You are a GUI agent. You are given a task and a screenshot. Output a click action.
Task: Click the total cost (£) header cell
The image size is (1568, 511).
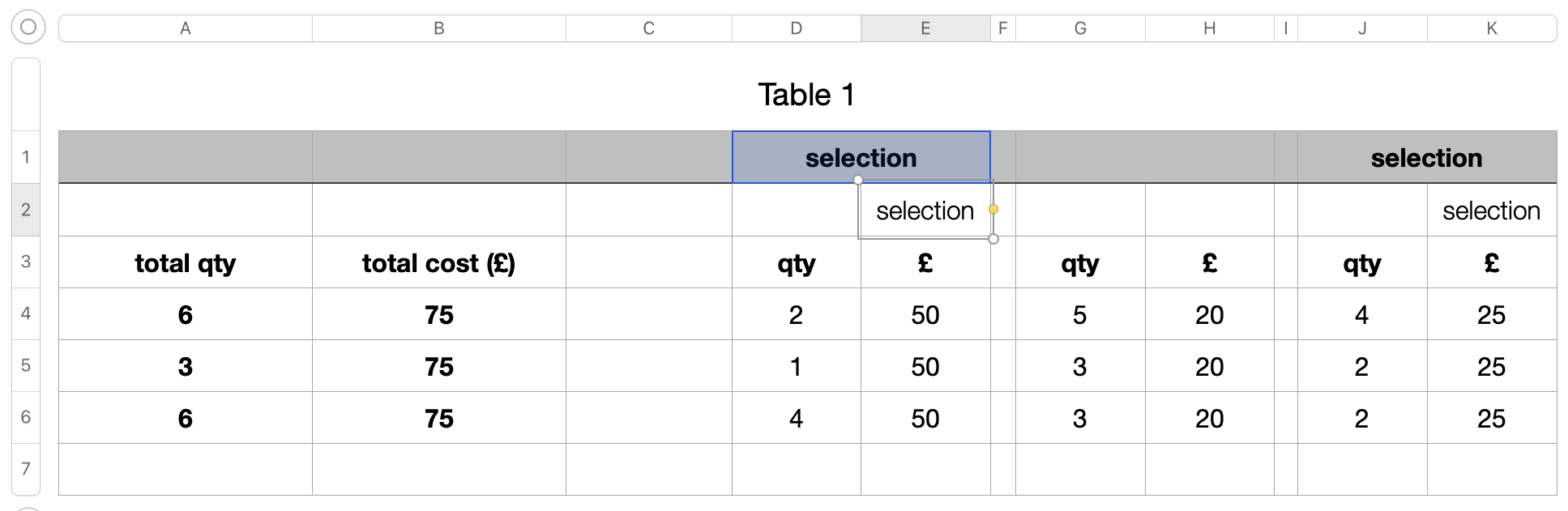[x=439, y=263]
